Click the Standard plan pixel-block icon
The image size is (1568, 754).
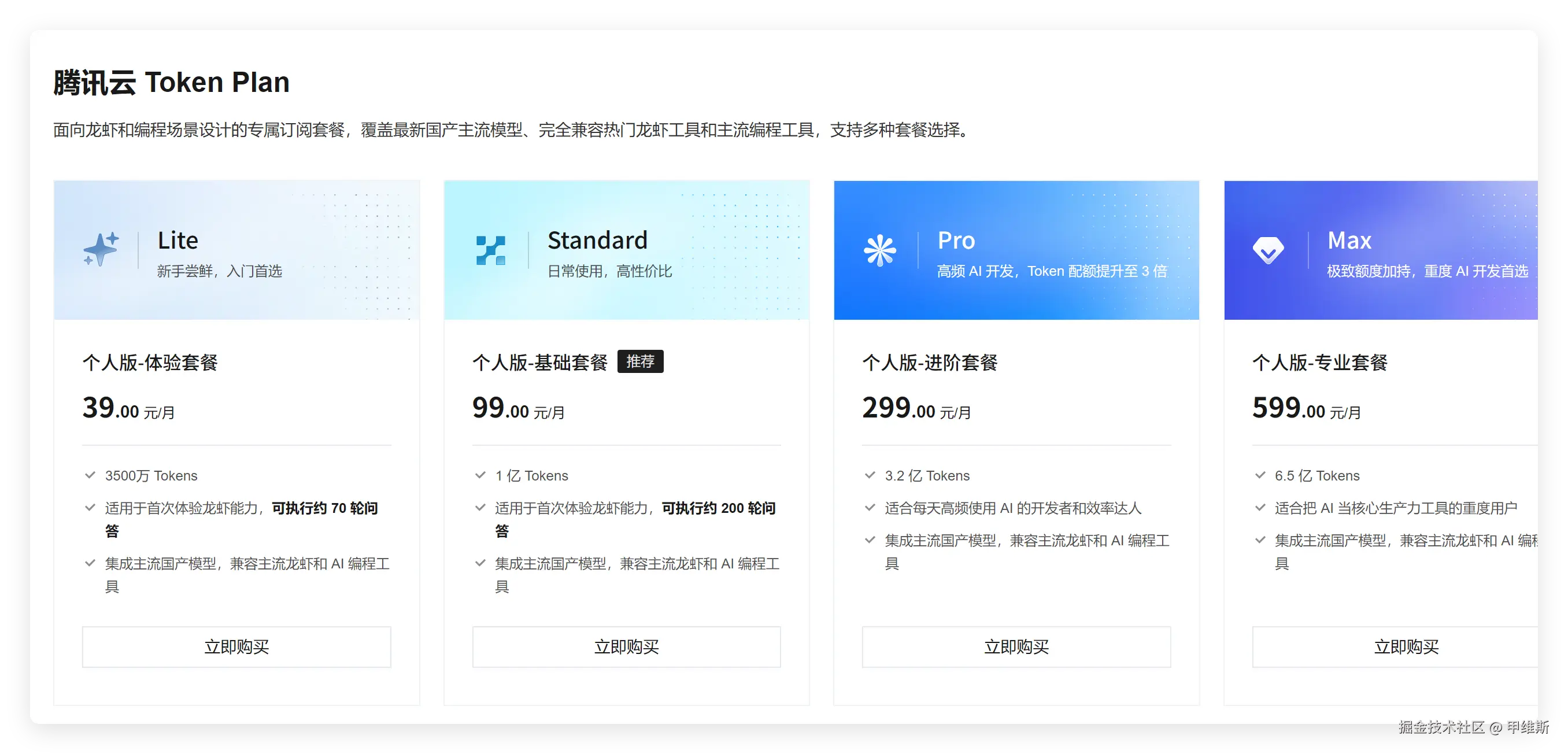pos(491,250)
